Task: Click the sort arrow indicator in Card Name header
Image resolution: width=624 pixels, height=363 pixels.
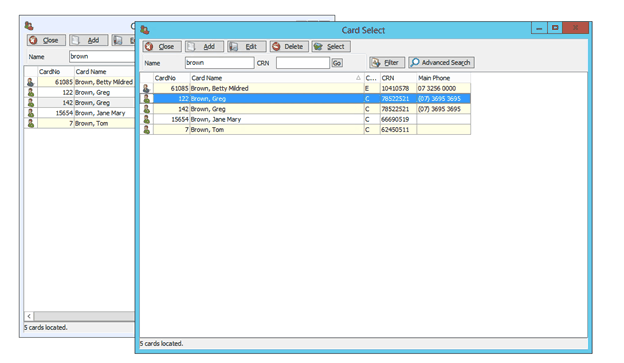Action: pos(358,78)
